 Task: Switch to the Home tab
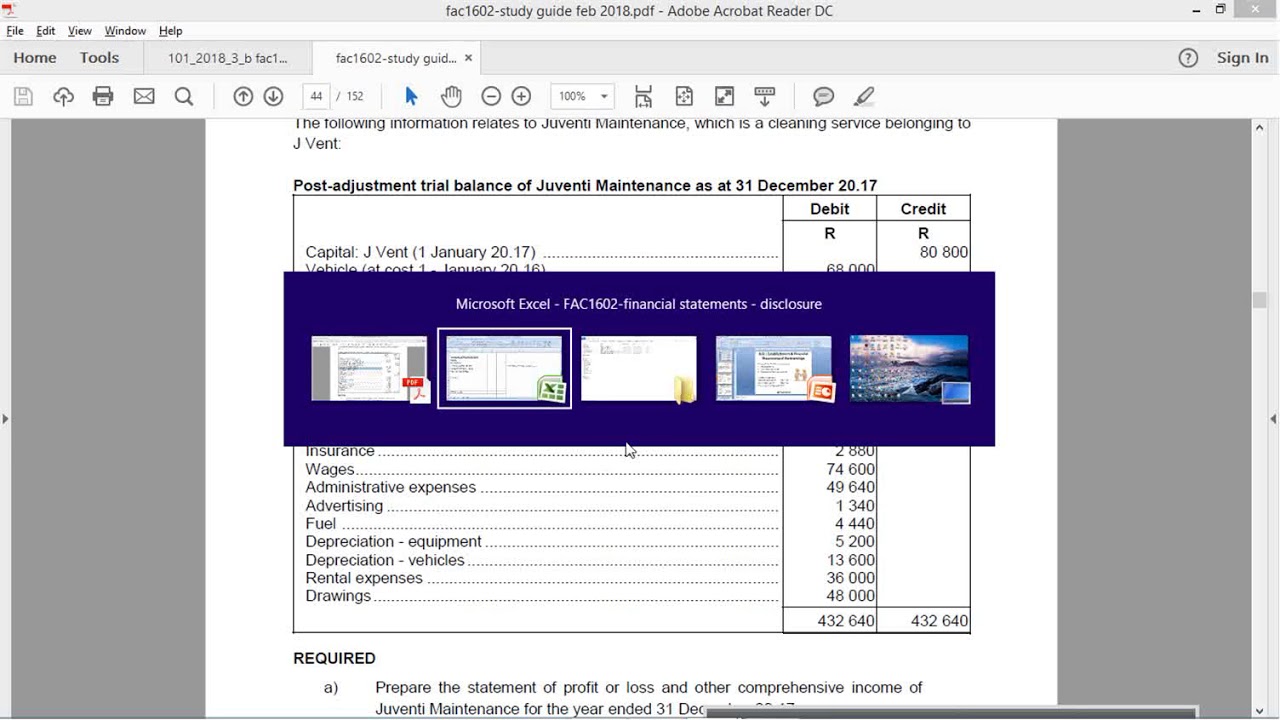click(35, 58)
